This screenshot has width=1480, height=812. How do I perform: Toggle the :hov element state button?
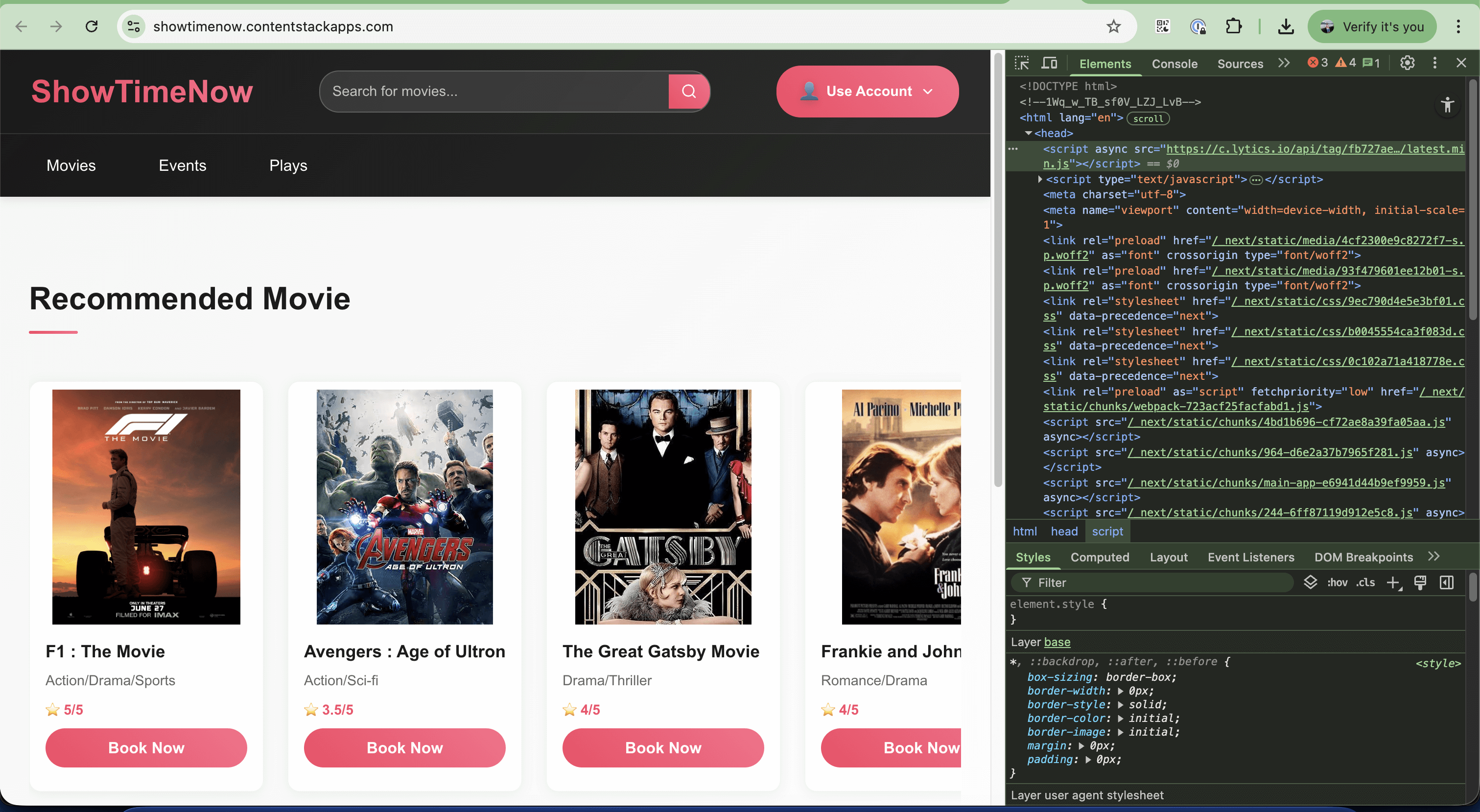tap(1337, 582)
